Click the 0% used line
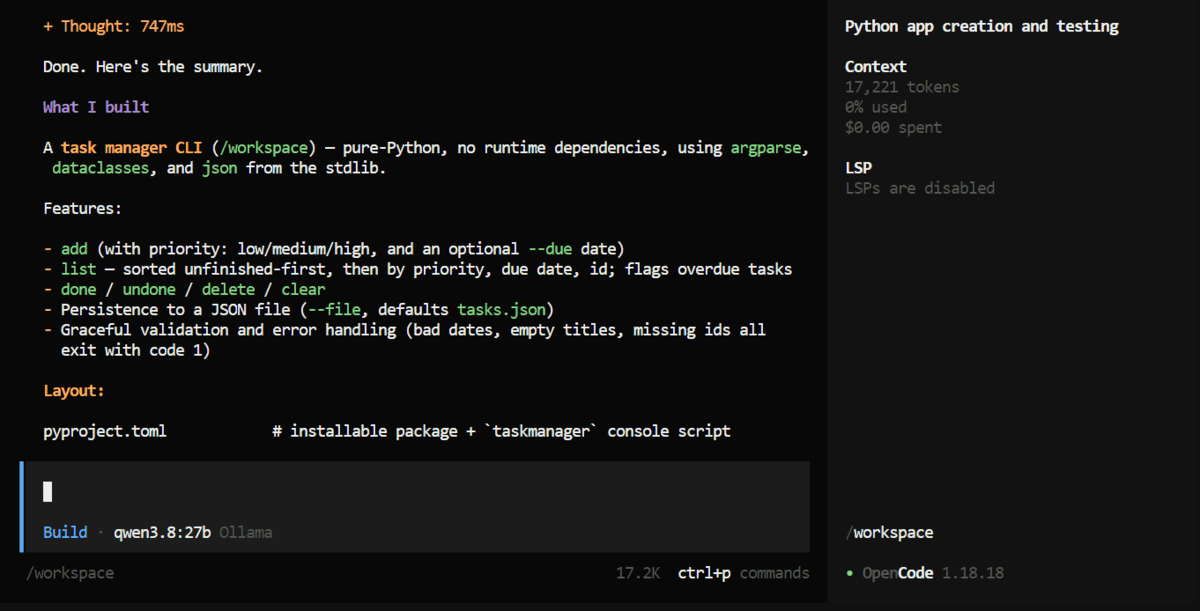Viewport: 1200px width, 611px height. 876,107
